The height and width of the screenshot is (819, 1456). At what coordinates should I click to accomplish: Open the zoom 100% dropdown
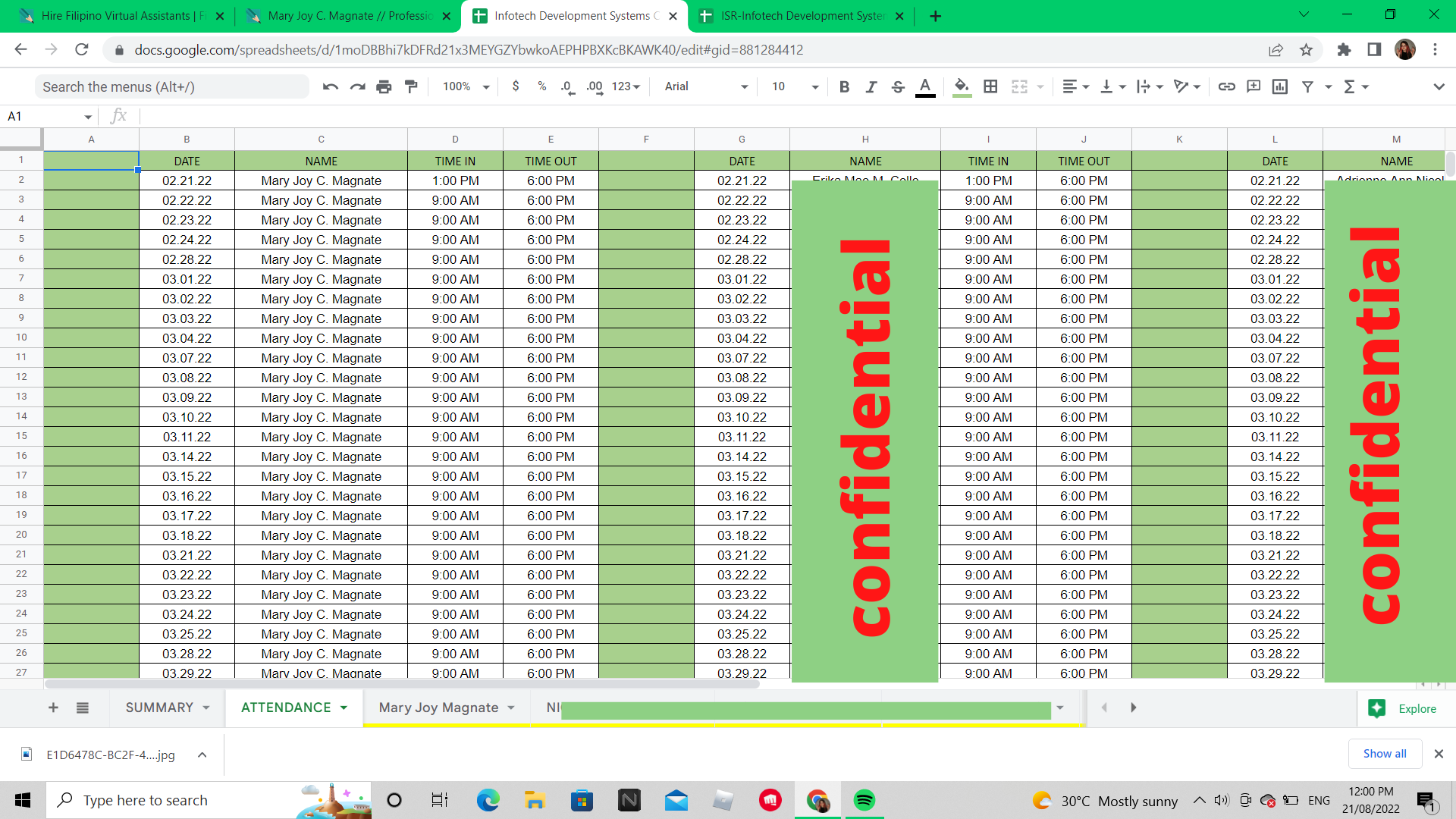(x=466, y=86)
